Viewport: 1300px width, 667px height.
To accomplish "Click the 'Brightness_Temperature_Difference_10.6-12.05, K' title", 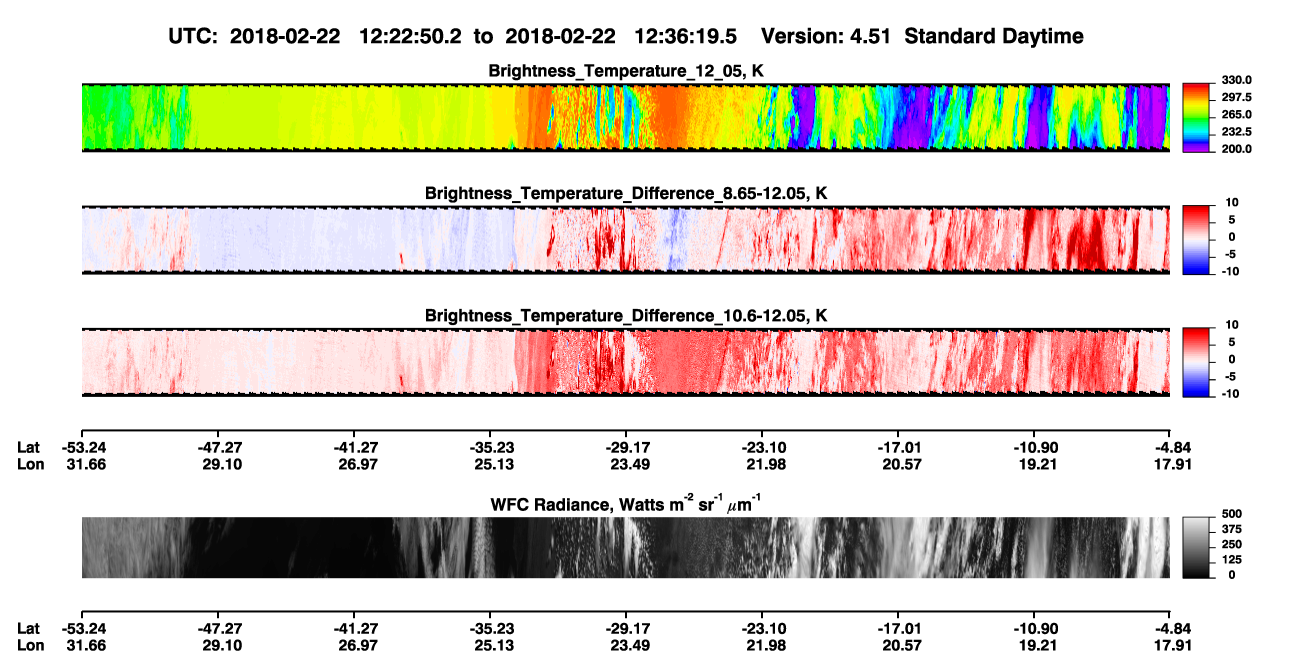I will click(626, 315).
